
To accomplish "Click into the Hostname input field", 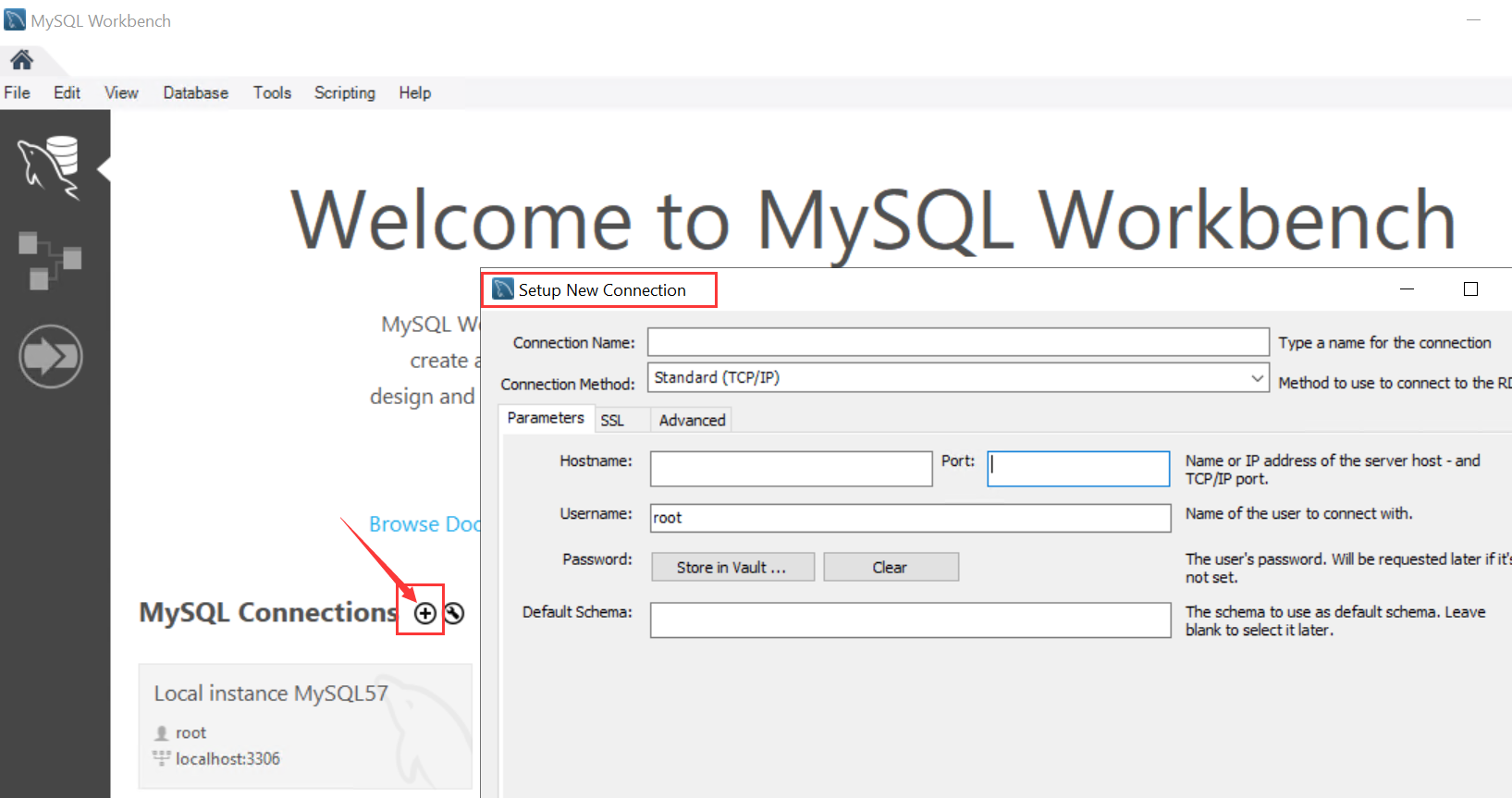I will [x=791, y=469].
